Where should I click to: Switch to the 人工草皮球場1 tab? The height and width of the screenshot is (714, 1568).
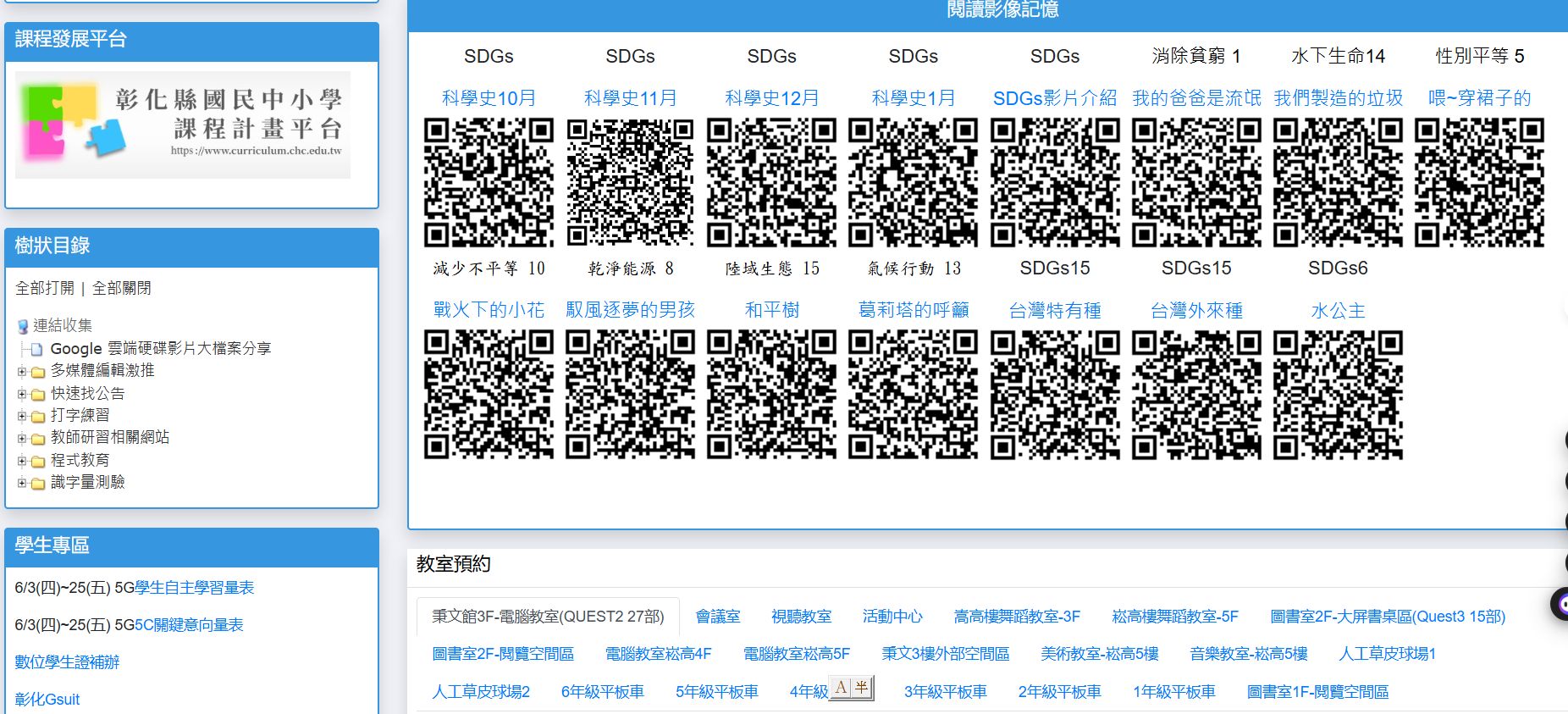coord(1387,654)
